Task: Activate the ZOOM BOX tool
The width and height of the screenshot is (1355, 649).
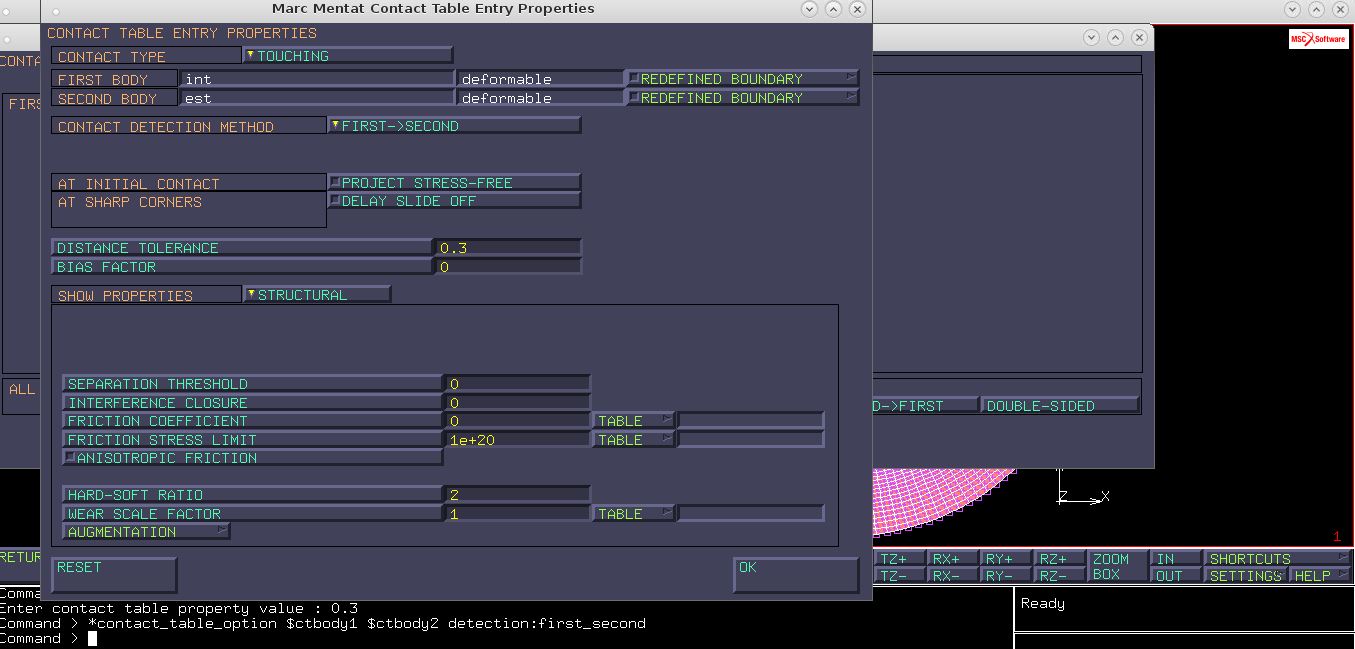Action: (1116, 567)
